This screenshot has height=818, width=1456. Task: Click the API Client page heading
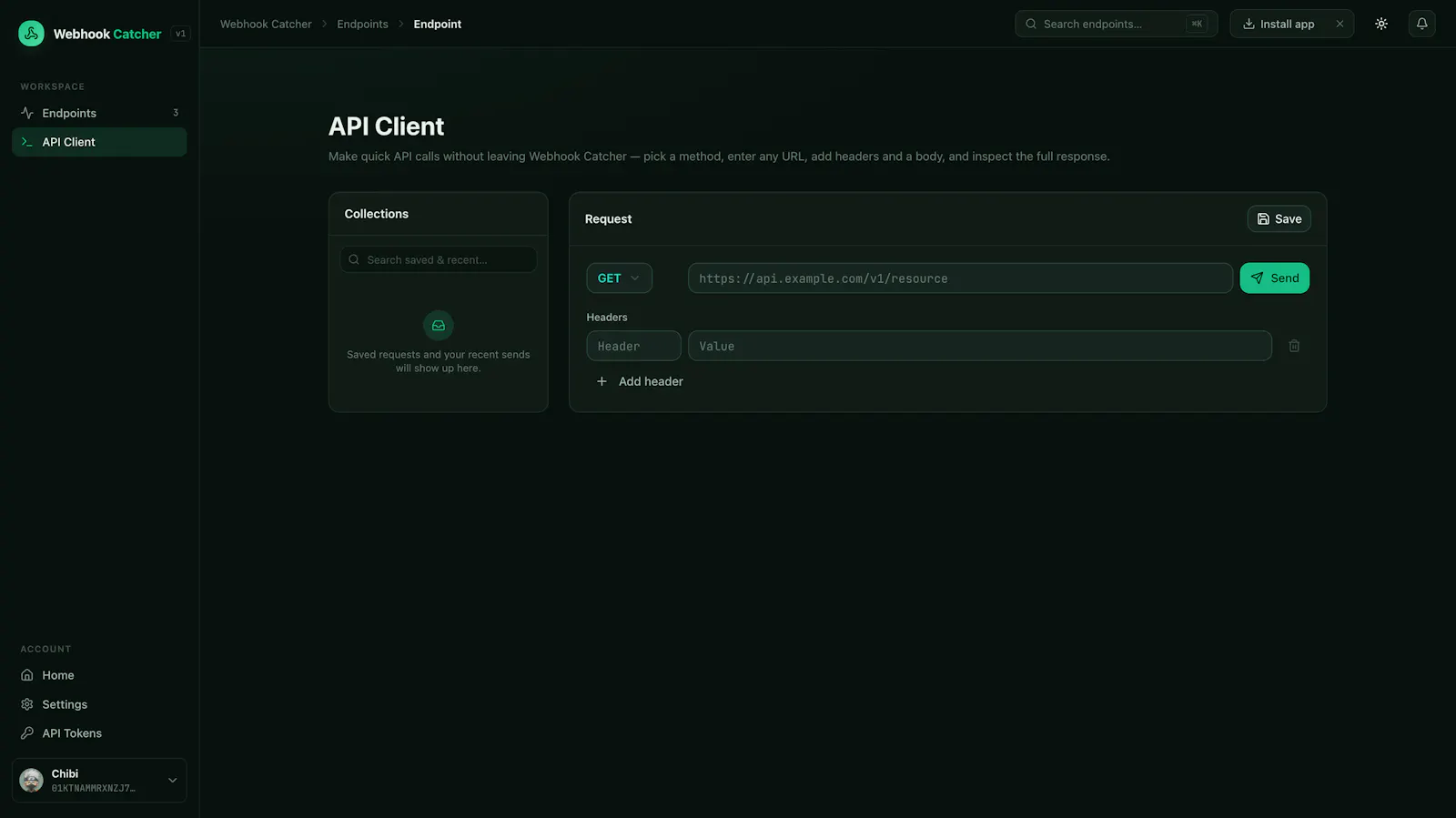pos(387,126)
